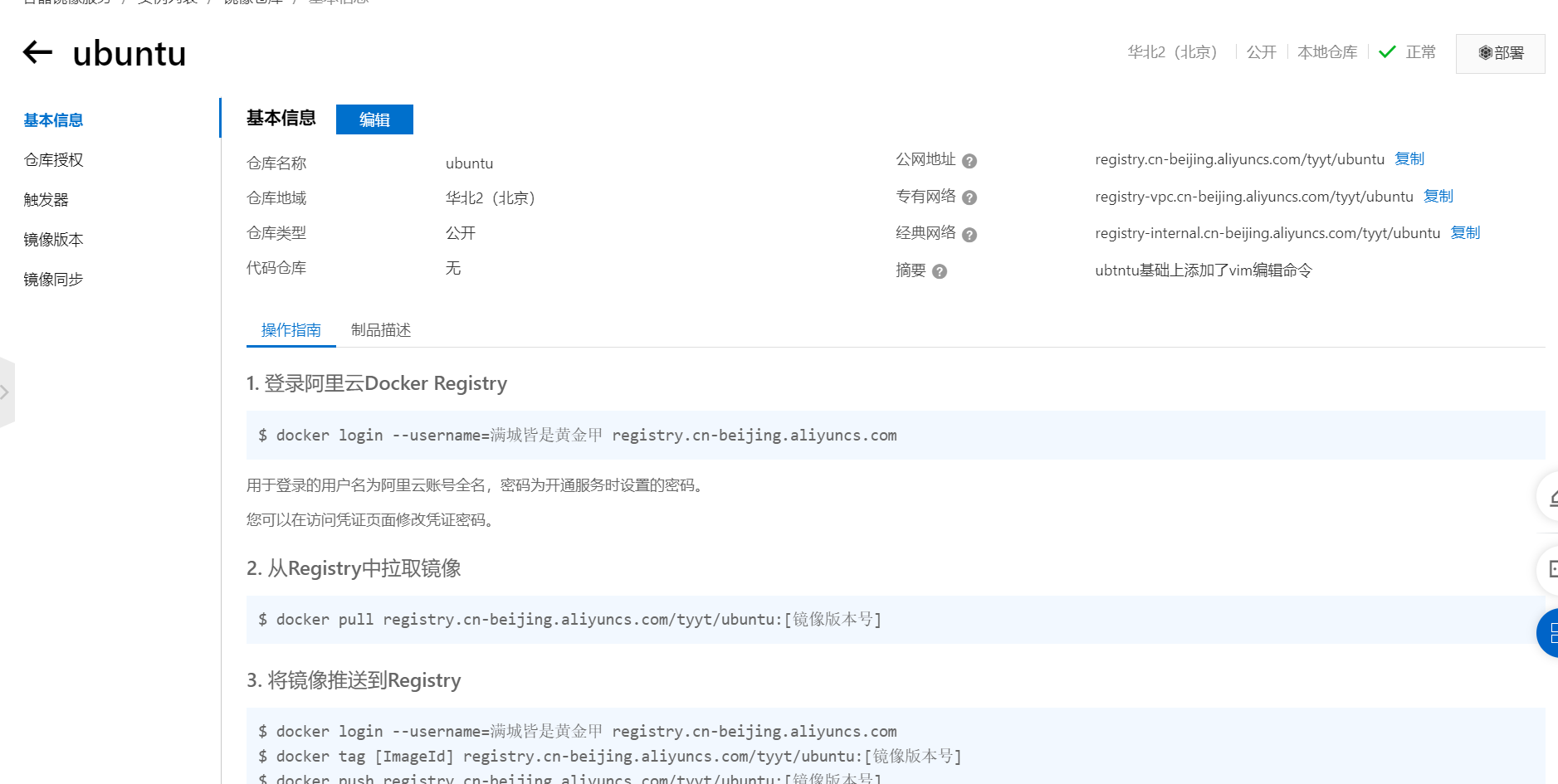Click the heading 3. 将镜像推送到Registry

354,680
